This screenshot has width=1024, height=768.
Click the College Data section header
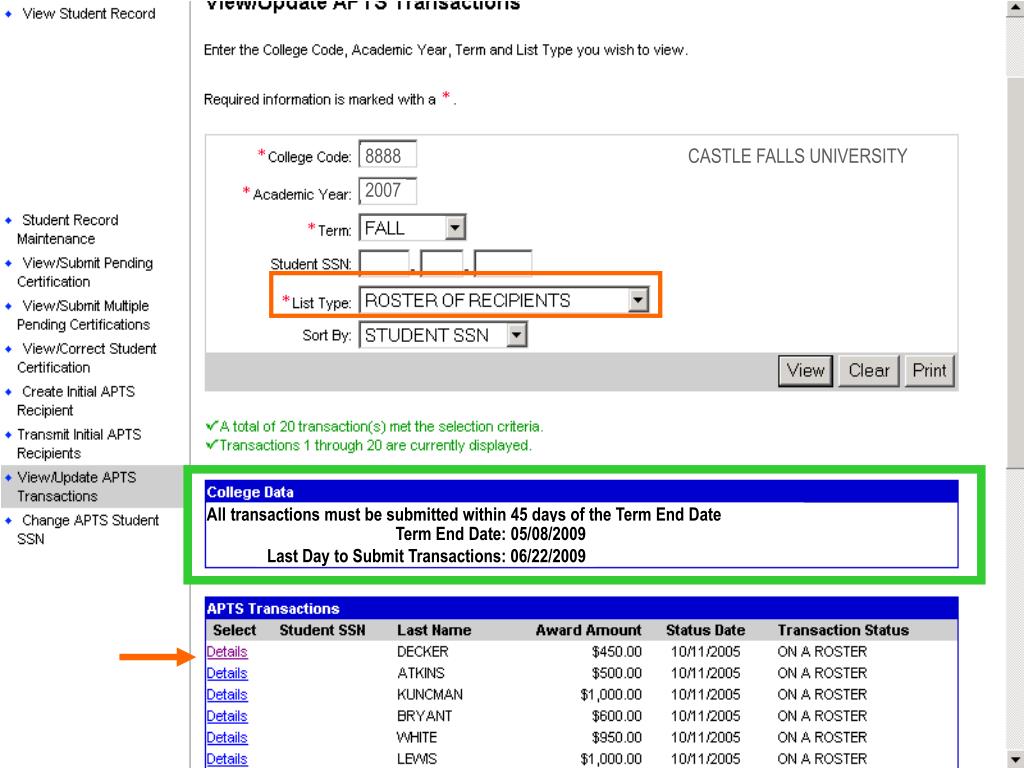(581, 492)
